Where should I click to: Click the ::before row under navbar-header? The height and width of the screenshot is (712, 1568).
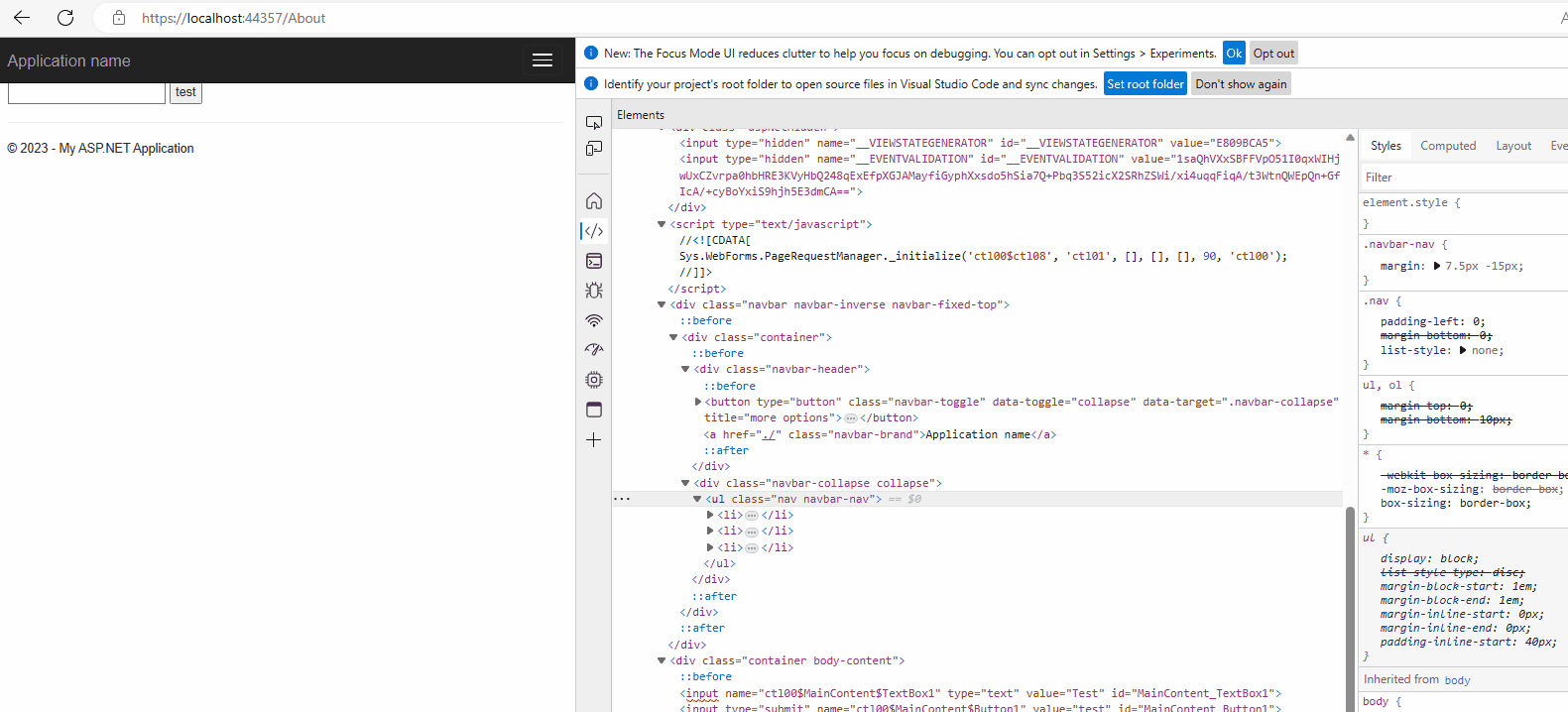[730, 386]
